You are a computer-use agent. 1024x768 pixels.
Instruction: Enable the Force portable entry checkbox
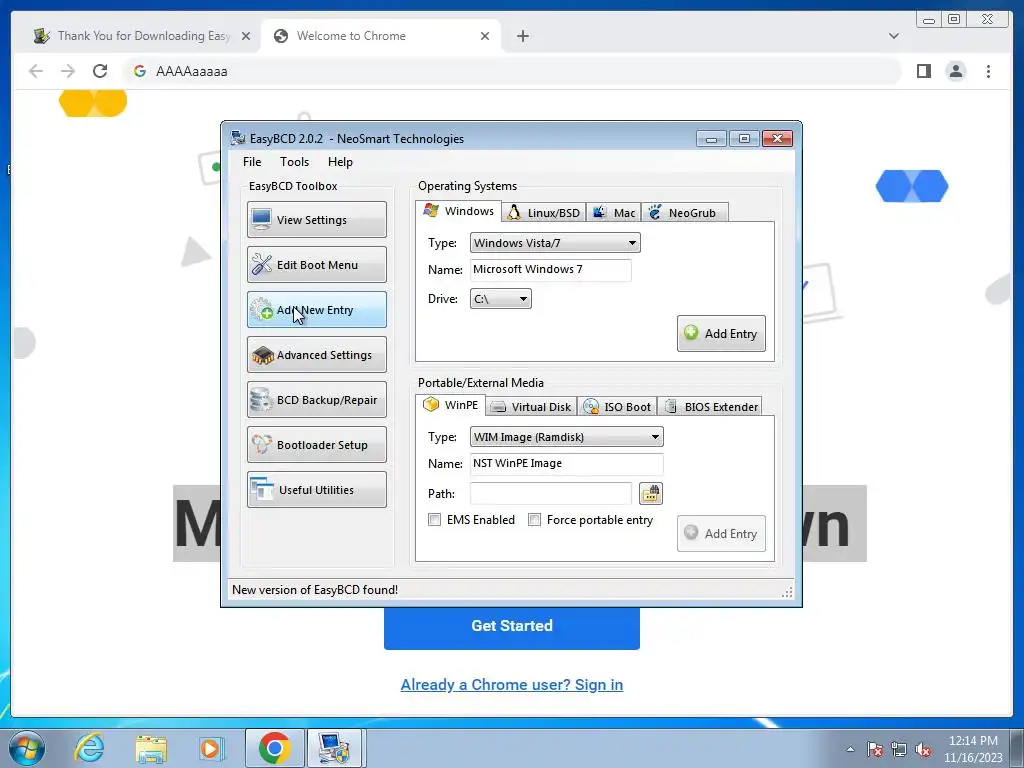pos(534,520)
